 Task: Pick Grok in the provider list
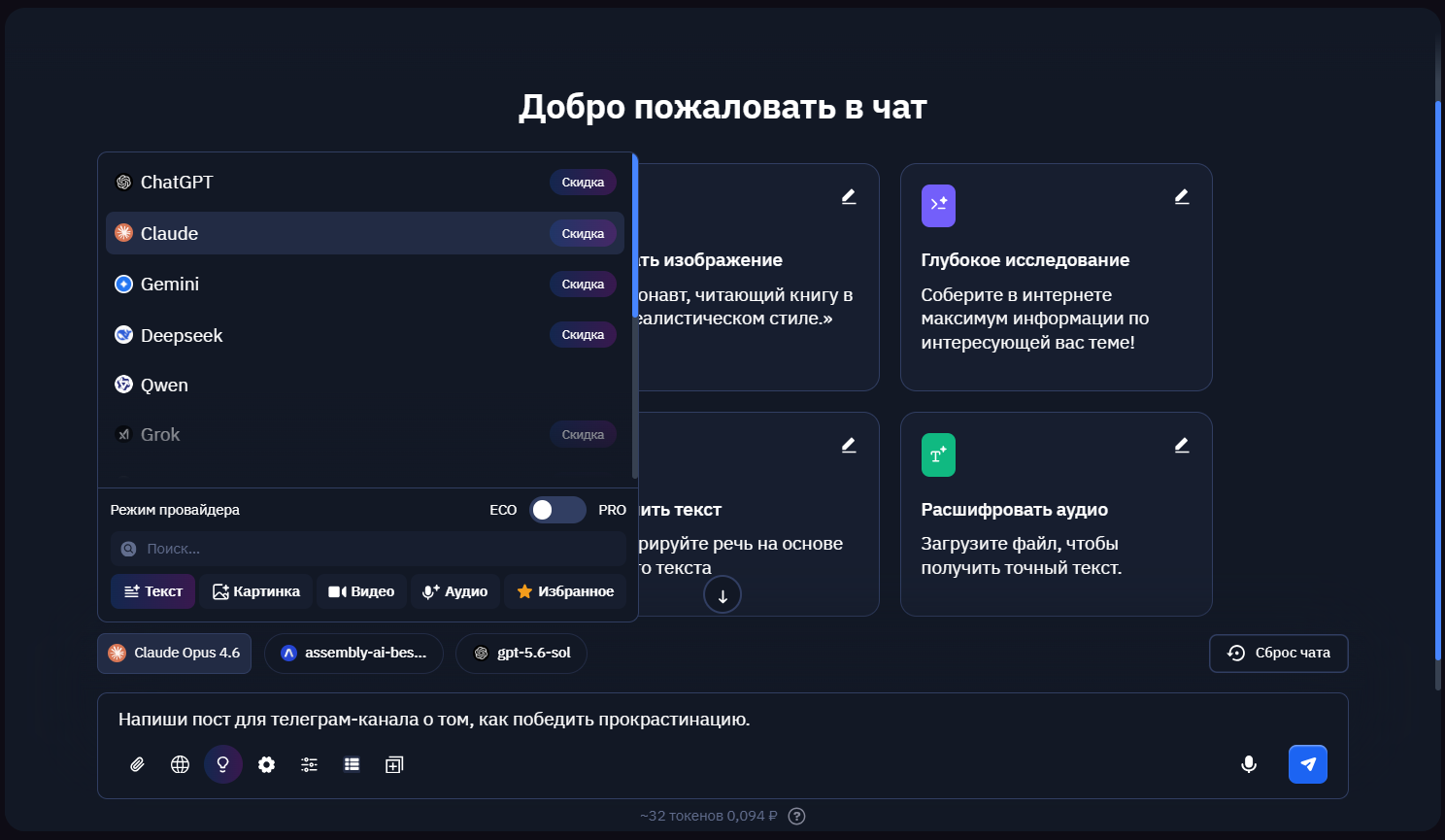pos(365,434)
